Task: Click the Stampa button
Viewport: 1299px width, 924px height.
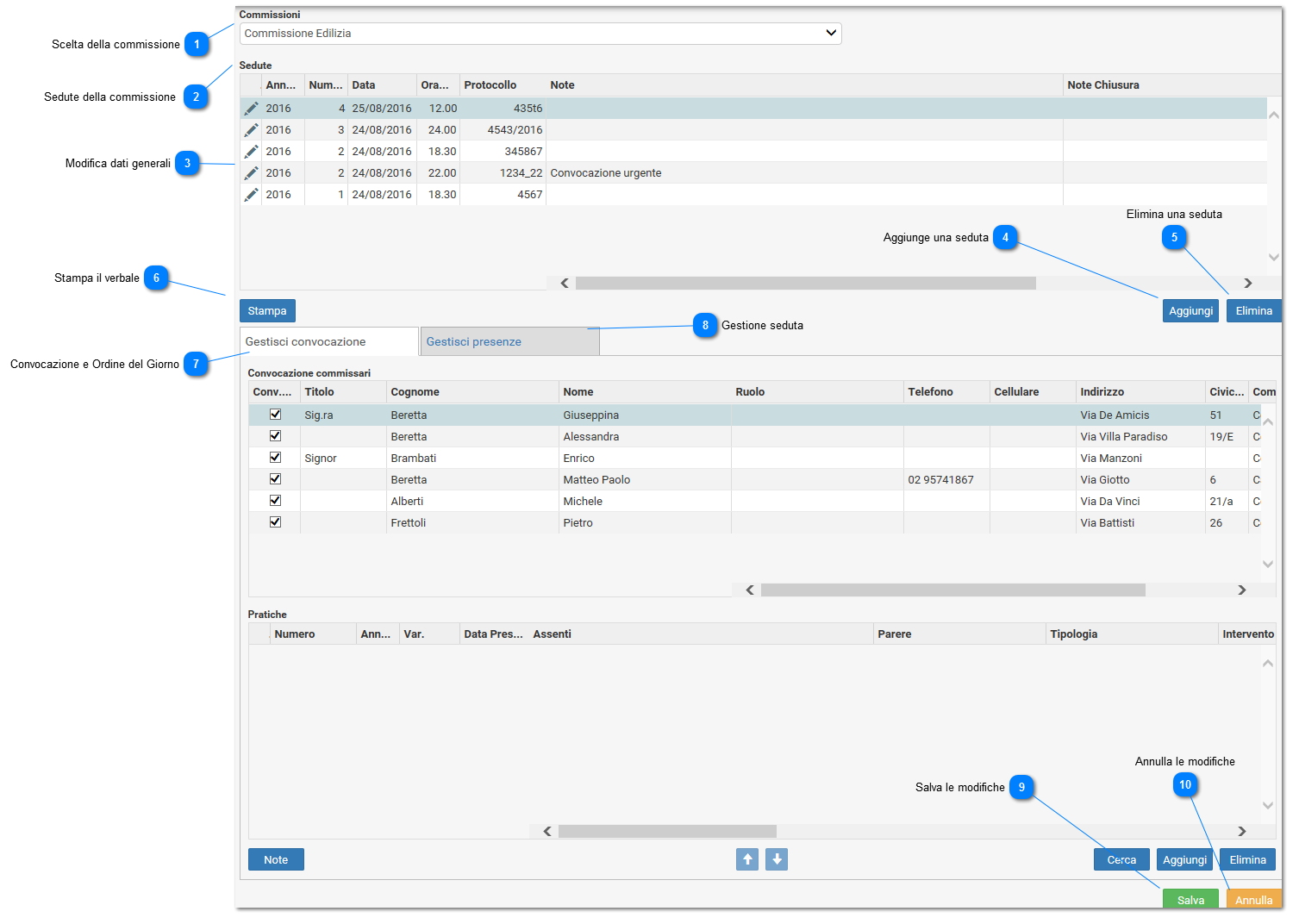Action: [x=267, y=310]
